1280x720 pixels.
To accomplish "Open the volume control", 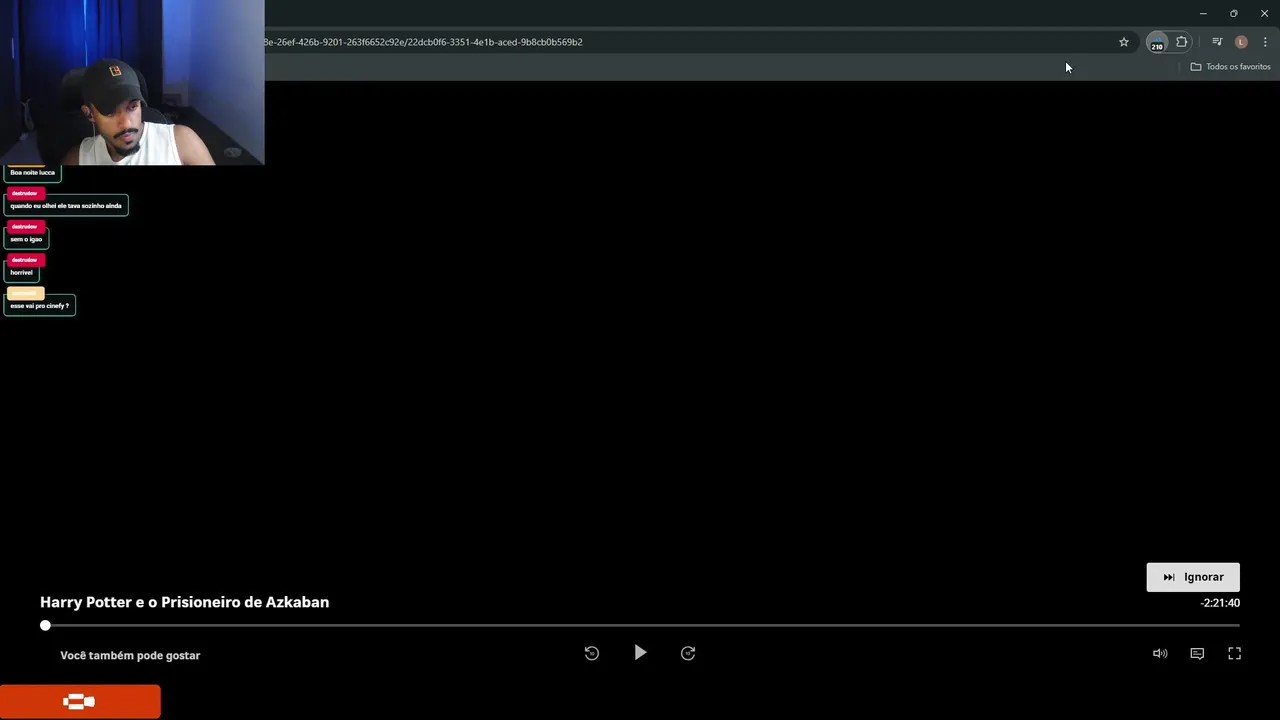I will pos(1160,654).
